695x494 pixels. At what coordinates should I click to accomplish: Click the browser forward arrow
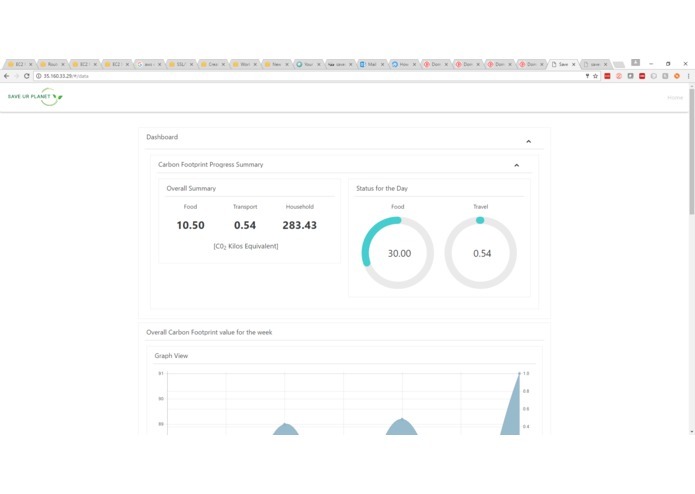[16, 76]
